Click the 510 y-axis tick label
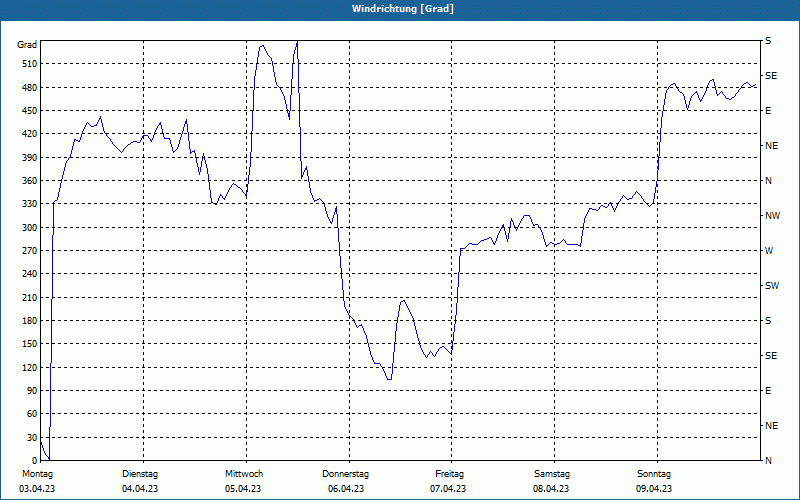 point(31,64)
